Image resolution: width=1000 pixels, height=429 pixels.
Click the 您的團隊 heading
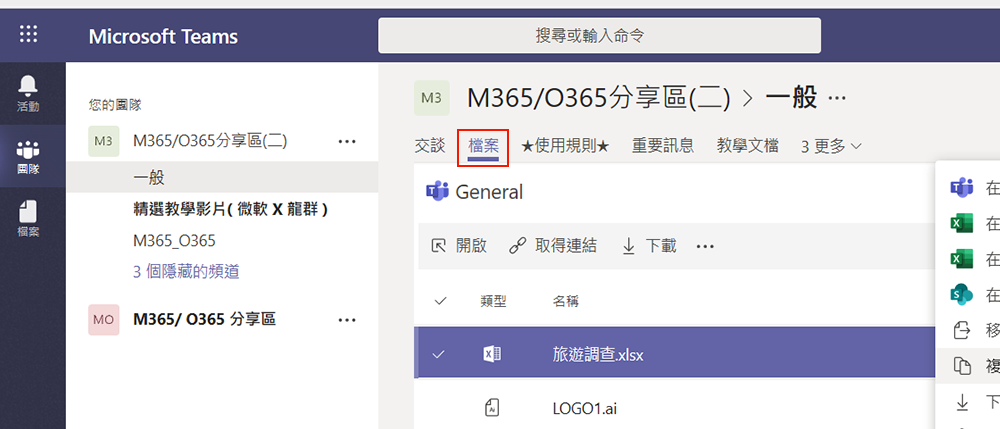click(x=115, y=105)
